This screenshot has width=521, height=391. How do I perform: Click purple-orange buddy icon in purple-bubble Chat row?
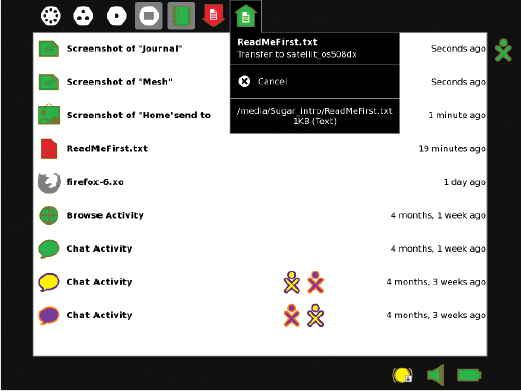292,315
